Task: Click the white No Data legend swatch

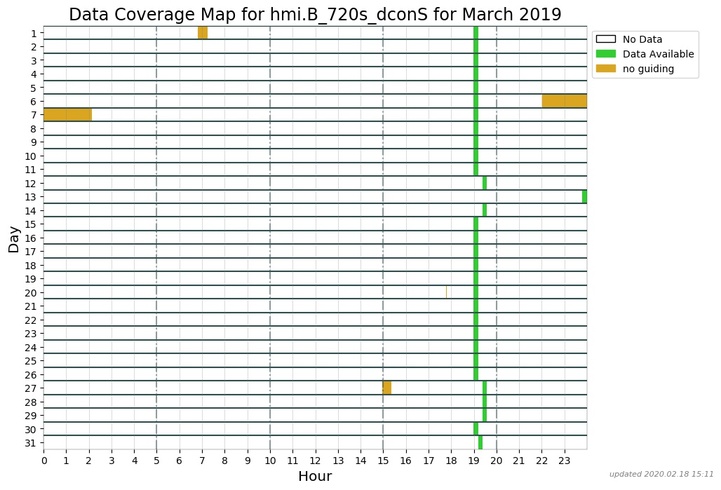Action: 606,39
